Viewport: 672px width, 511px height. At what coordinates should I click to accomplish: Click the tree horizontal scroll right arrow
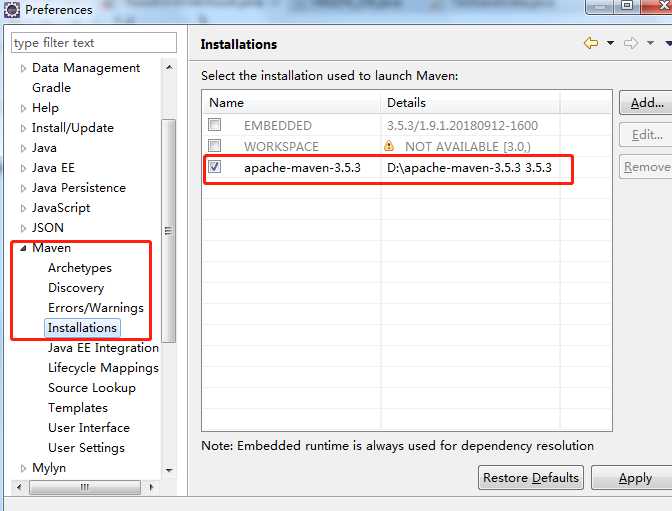point(151,487)
